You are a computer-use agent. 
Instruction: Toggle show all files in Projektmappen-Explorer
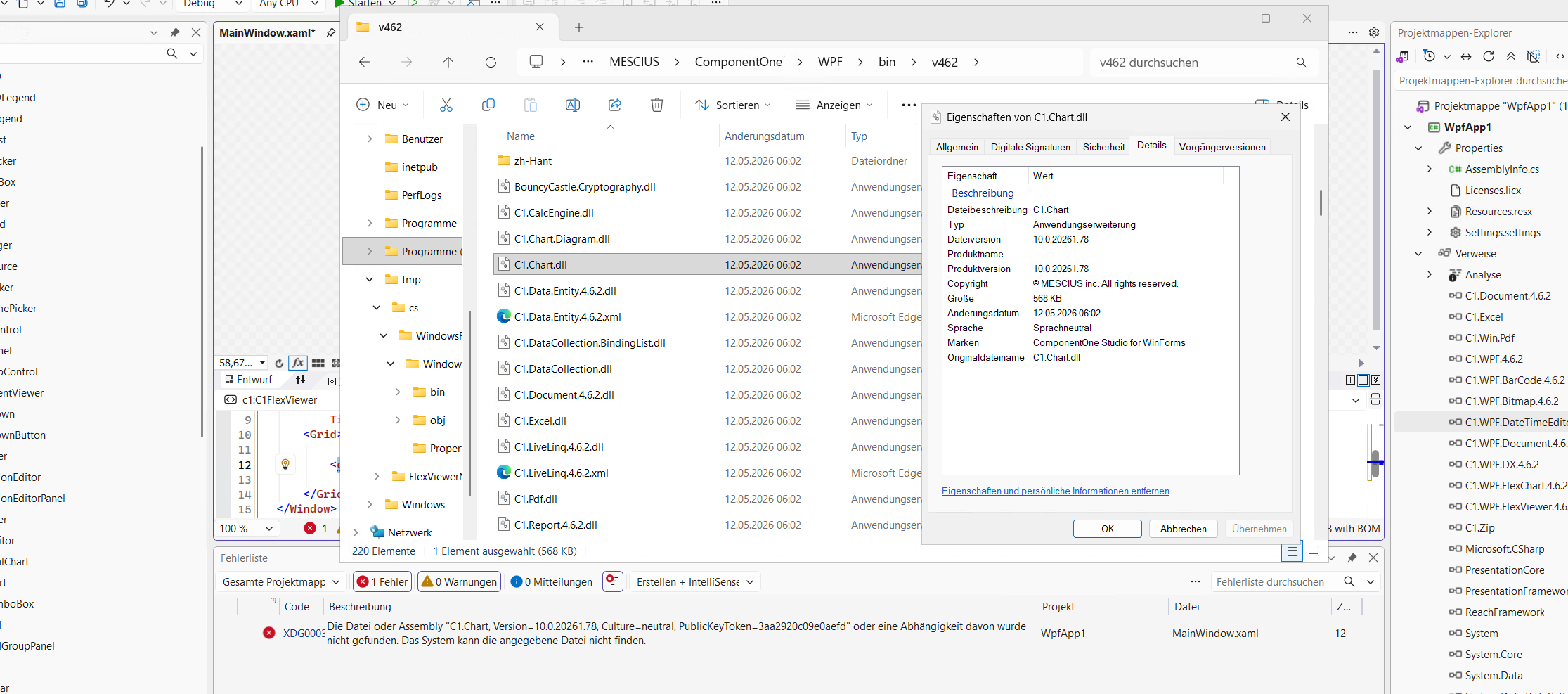tap(1534, 56)
